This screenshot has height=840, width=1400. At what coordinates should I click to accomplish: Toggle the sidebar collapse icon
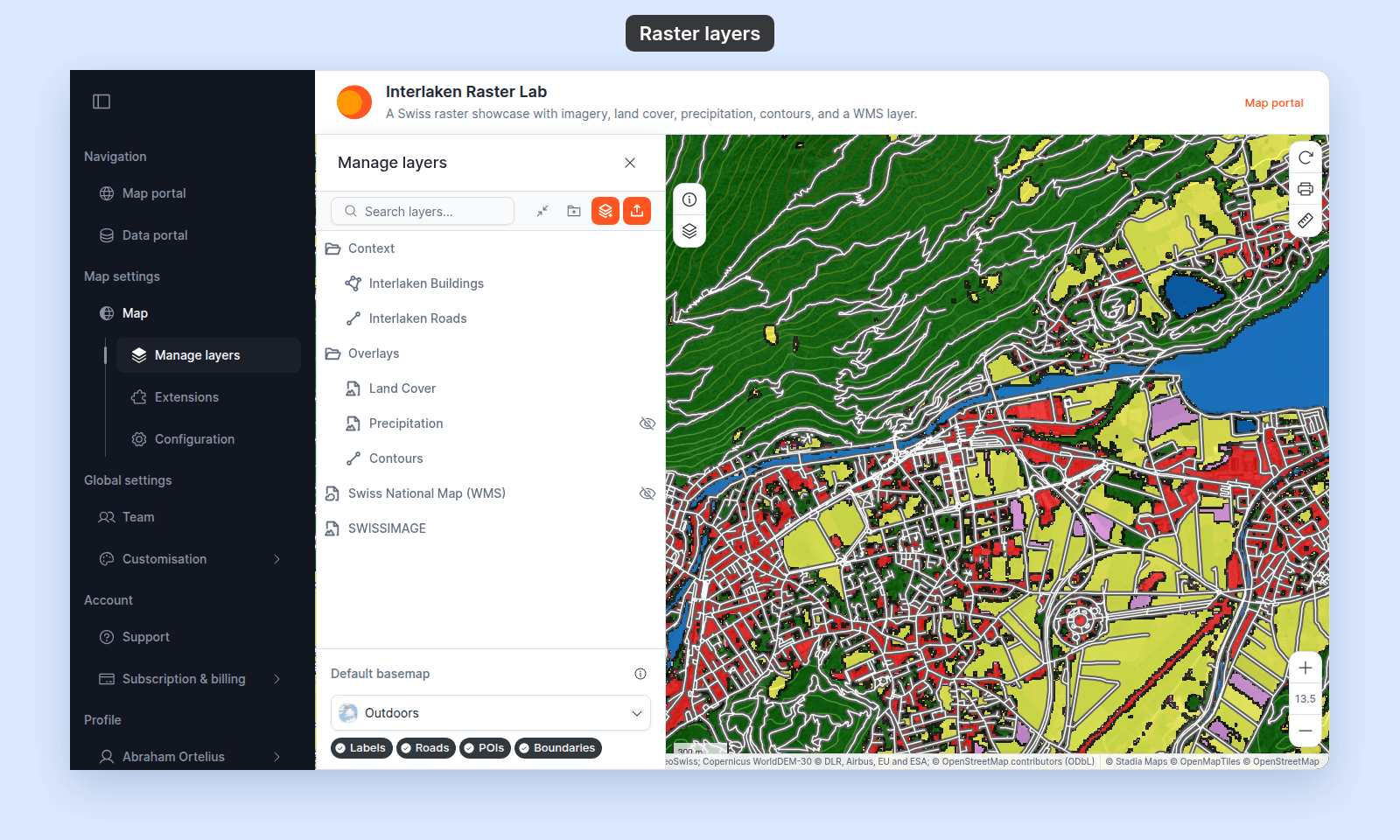[x=101, y=101]
